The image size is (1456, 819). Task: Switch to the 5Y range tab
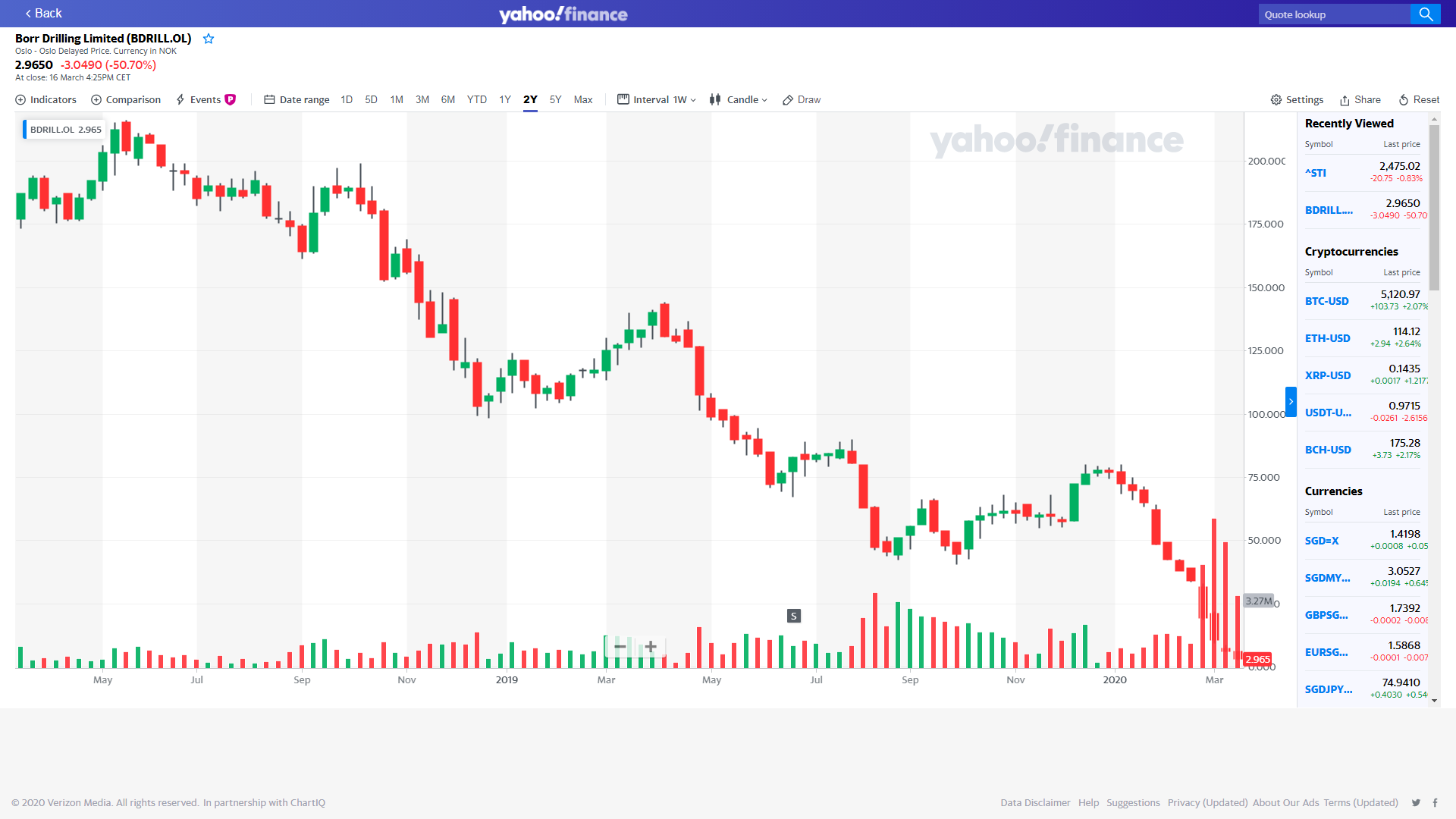click(x=555, y=99)
